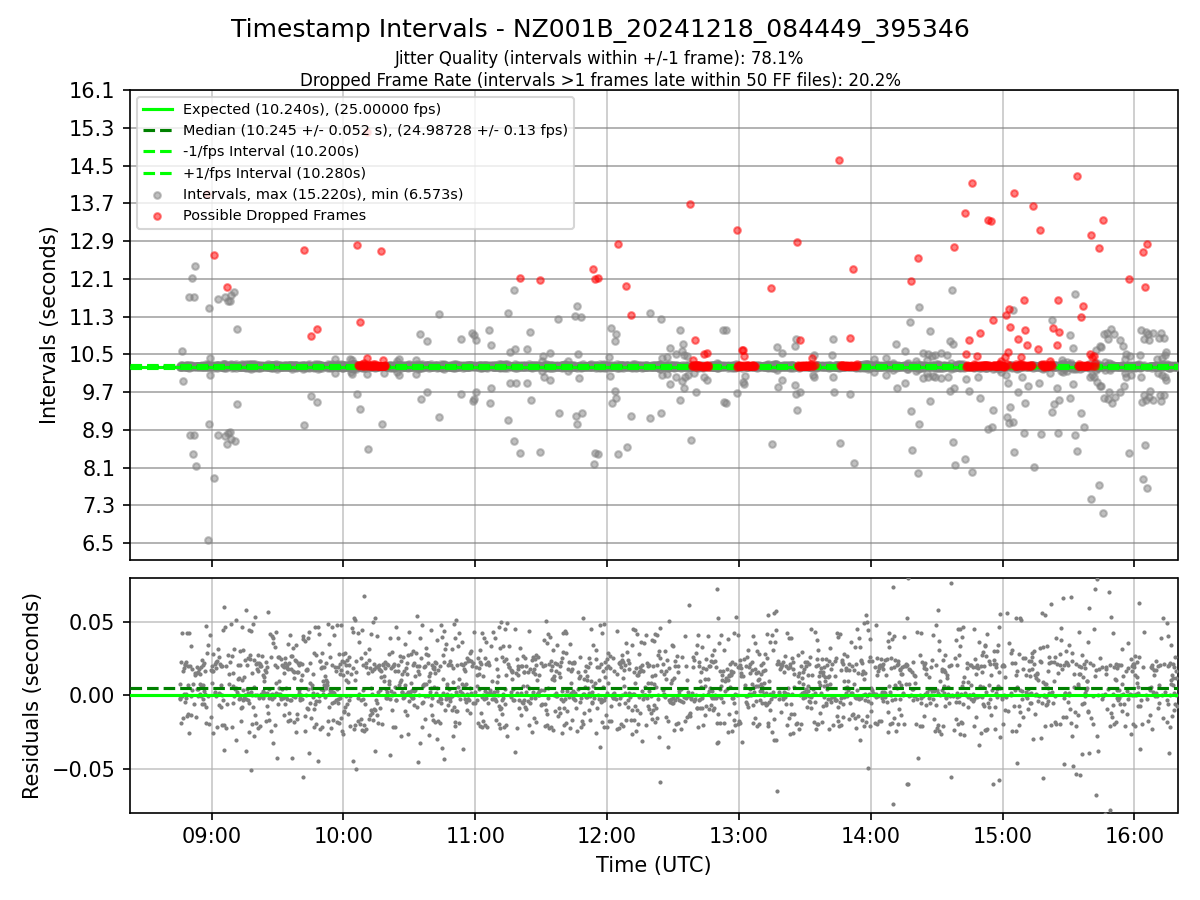Select legend entry 'Expected (10.240s), (25.00000 fps)'
Screen dimensions: 1200x900
312,109
